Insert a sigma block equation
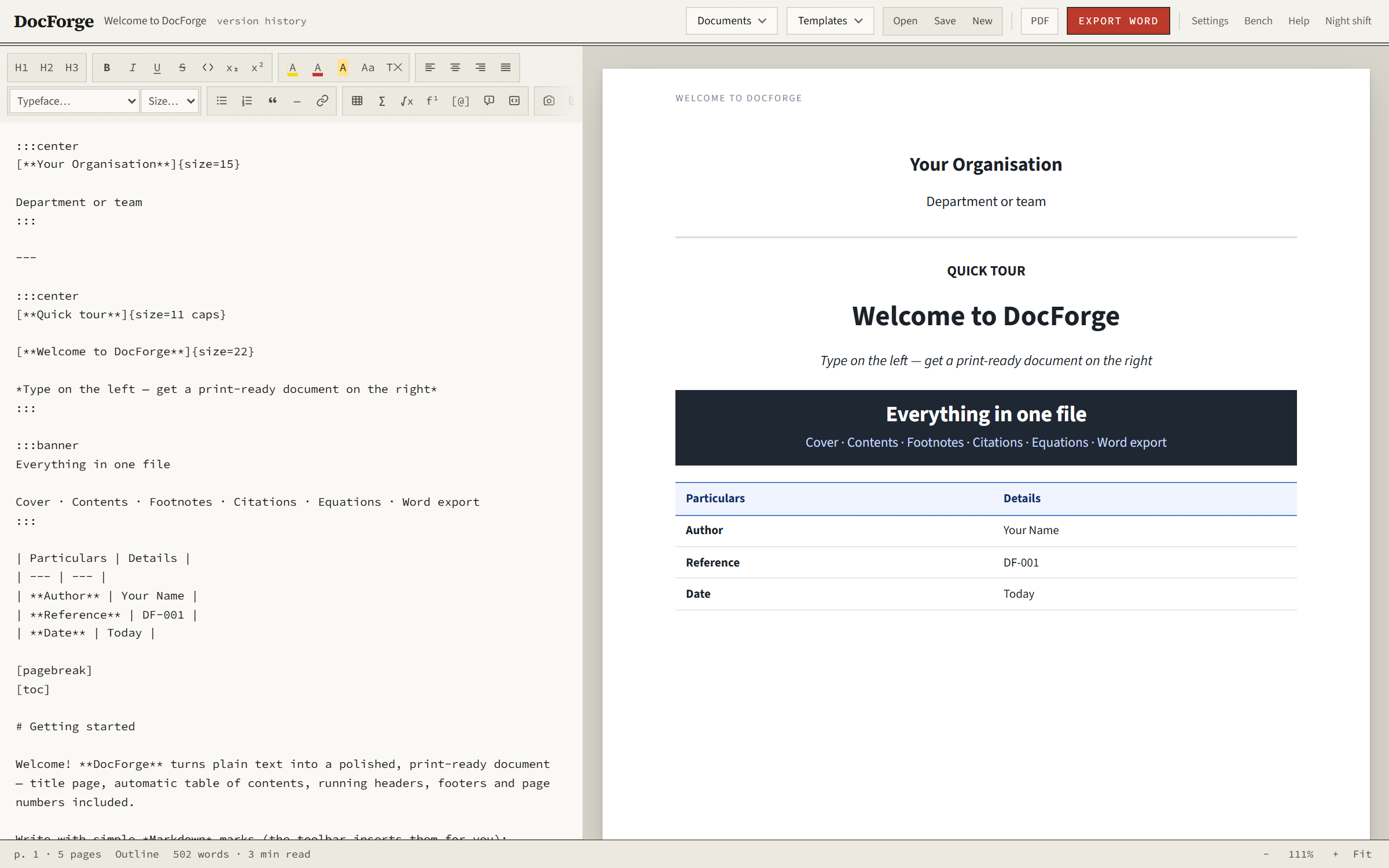This screenshot has width=1389, height=868. (x=382, y=101)
